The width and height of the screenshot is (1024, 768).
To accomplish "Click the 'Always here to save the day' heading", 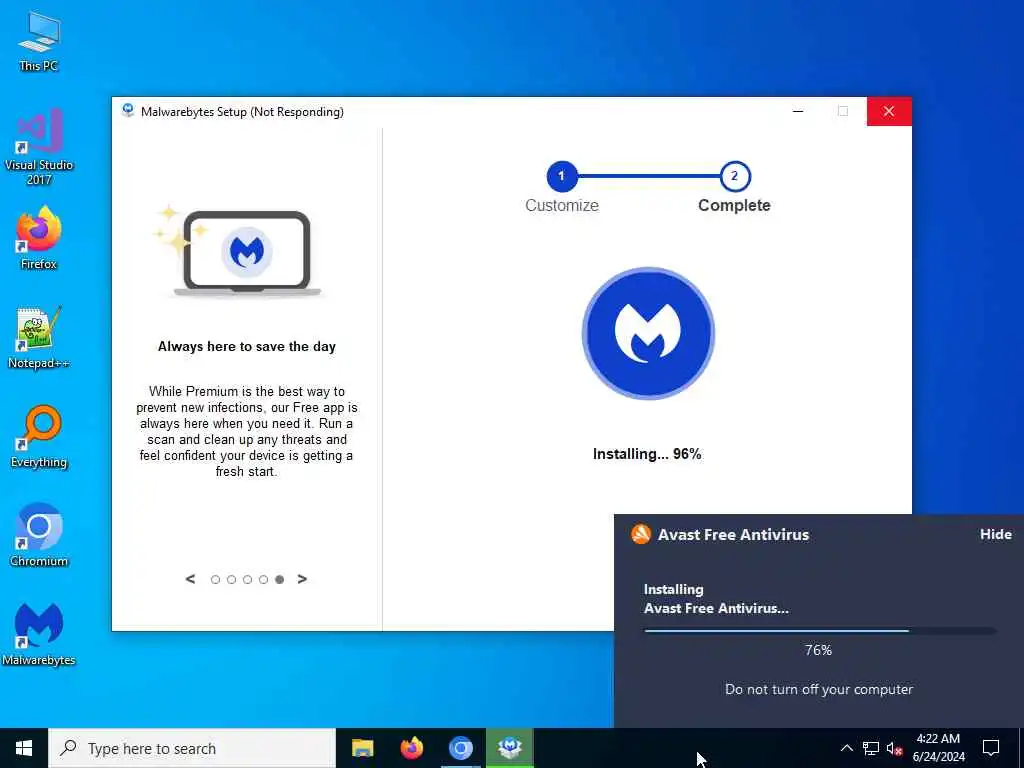I will click(x=247, y=347).
